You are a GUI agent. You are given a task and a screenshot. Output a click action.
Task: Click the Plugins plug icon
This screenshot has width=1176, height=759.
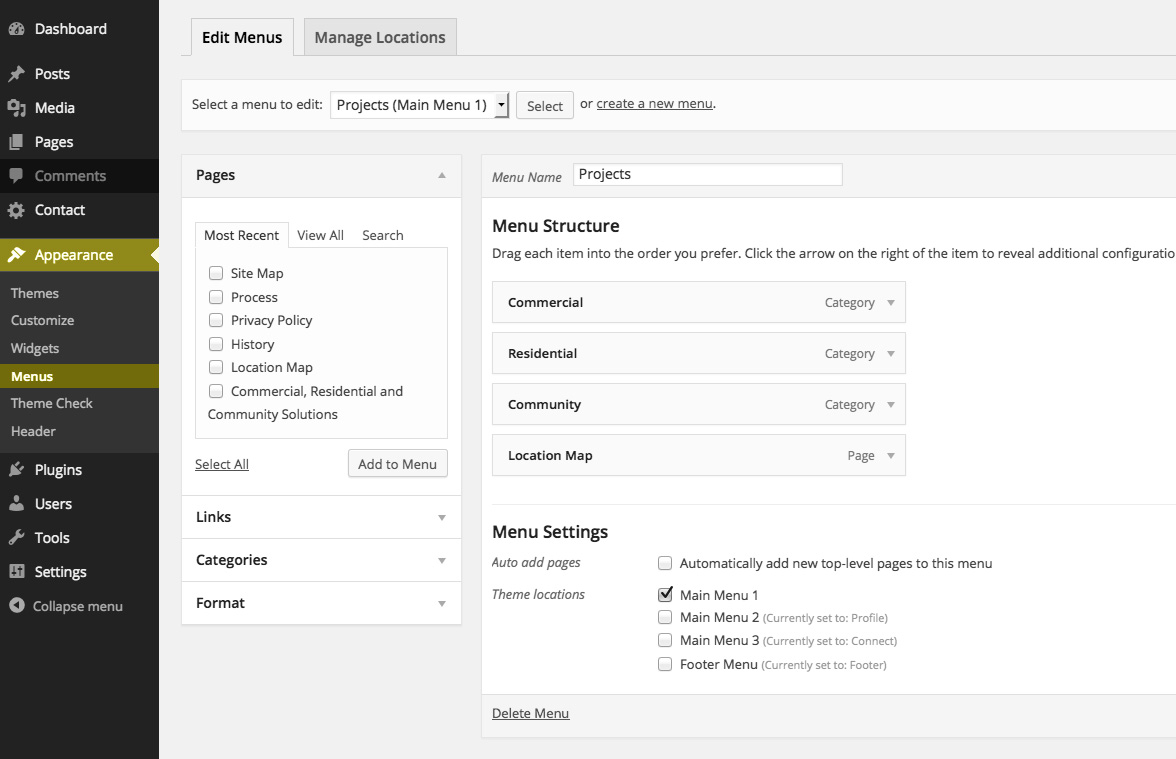coord(16,470)
